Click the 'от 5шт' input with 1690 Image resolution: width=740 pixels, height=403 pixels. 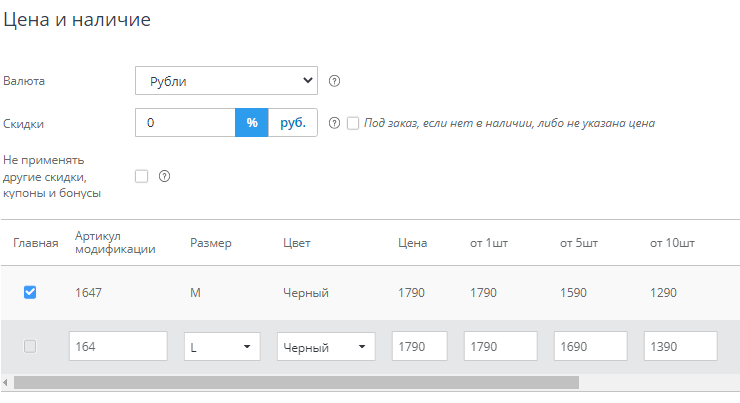tap(591, 347)
